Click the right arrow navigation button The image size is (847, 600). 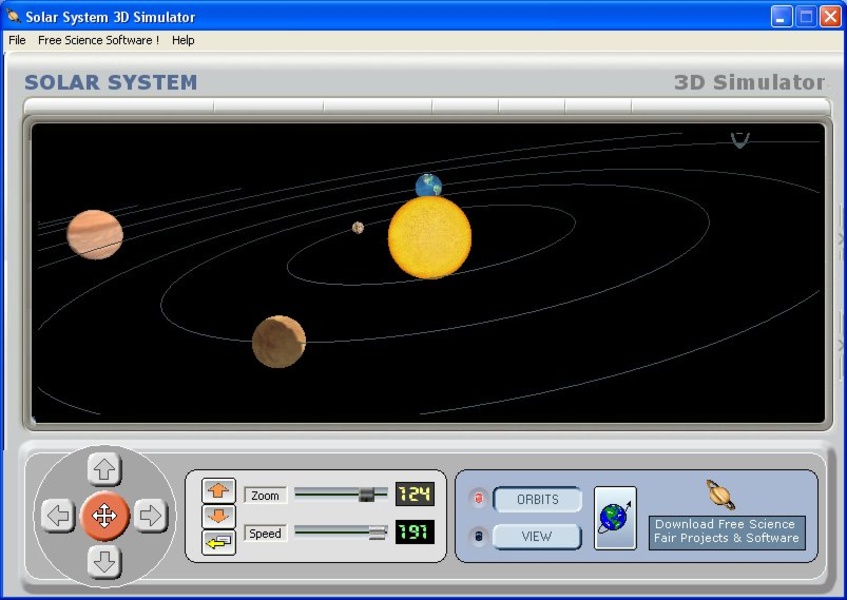(x=150, y=516)
